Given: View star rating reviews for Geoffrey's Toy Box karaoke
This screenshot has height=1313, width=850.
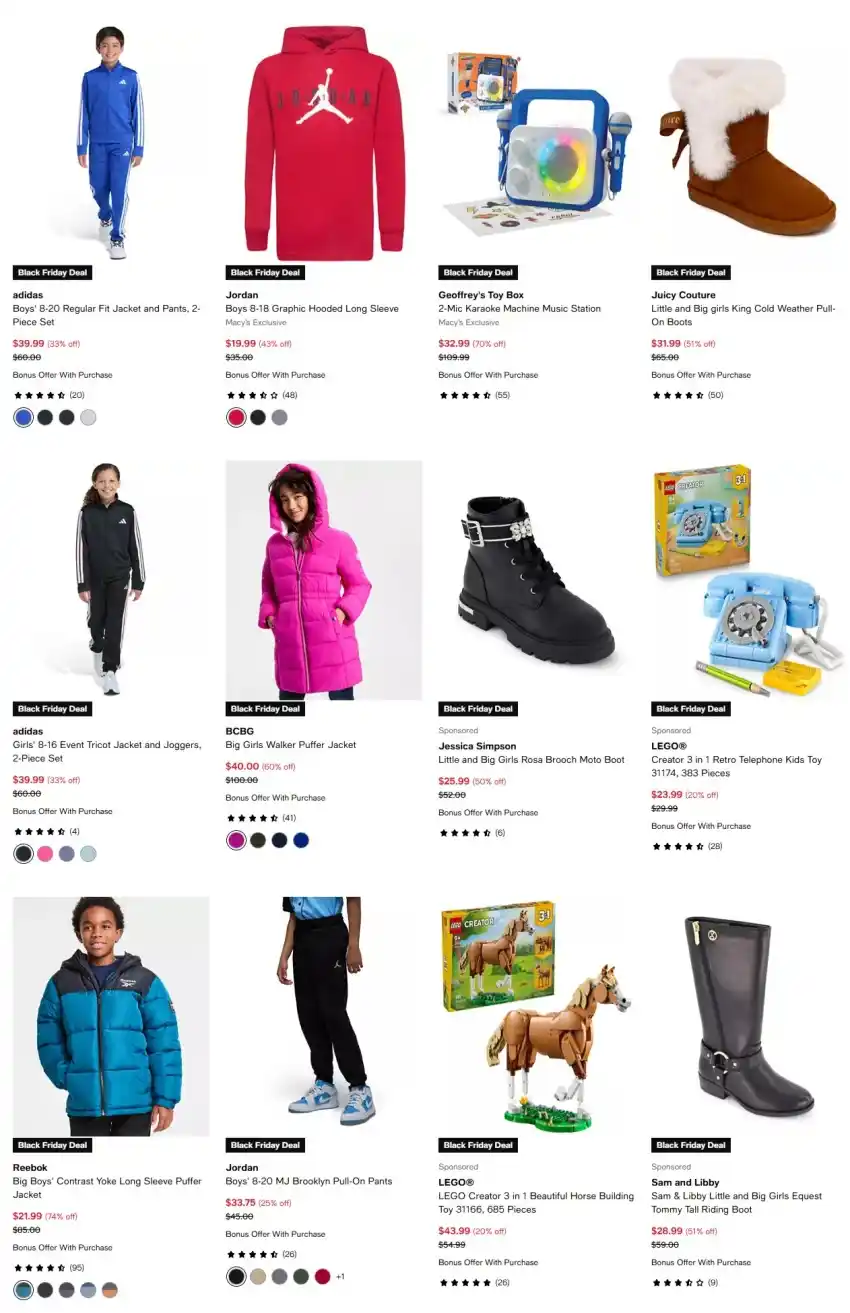Looking at the screenshot, I should click(474, 395).
